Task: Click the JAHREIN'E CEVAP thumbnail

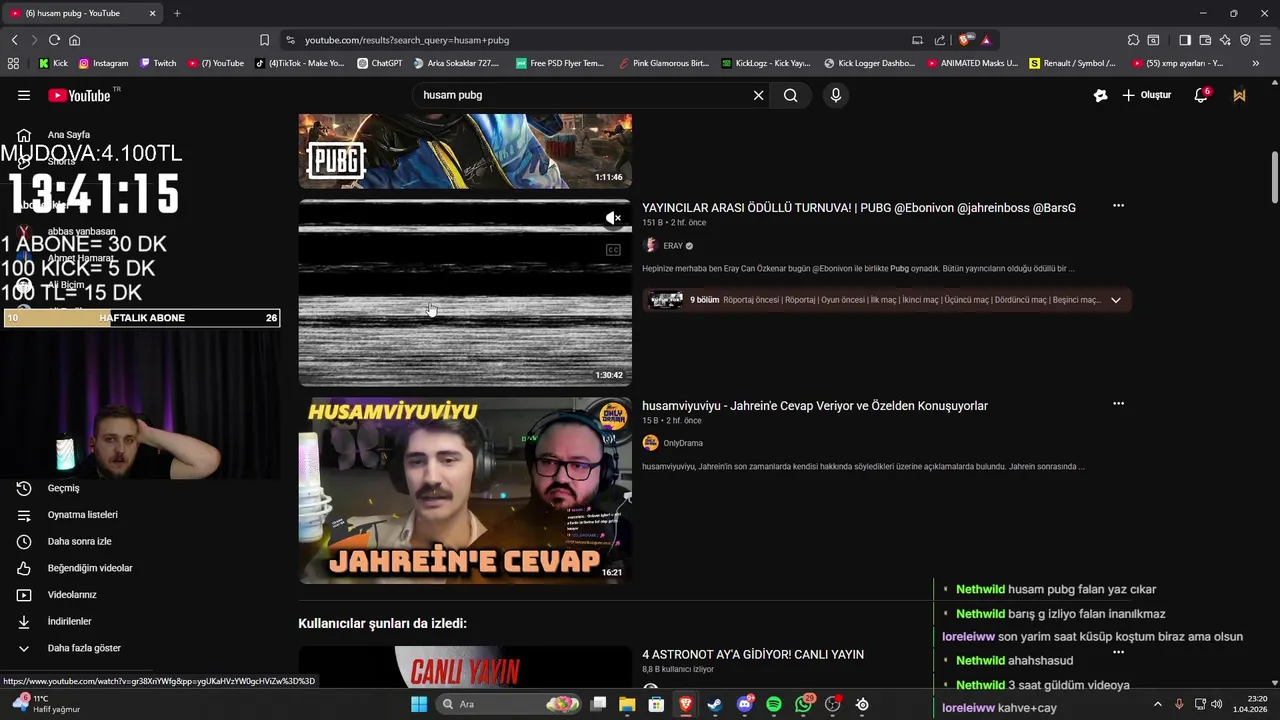Action: 465,490
